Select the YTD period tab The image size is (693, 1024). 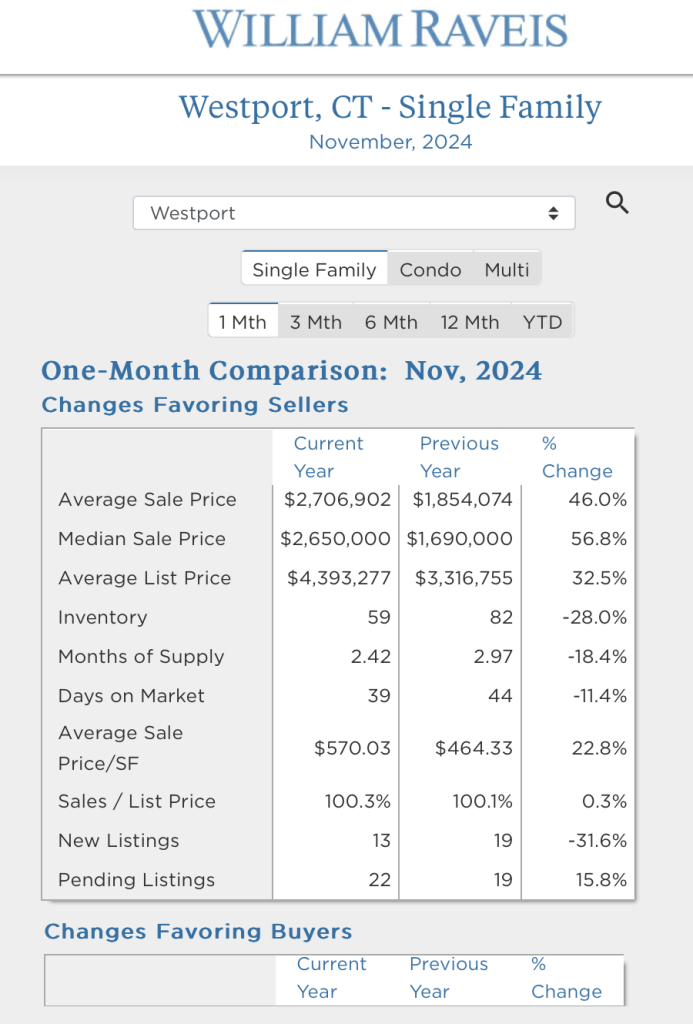tap(543, 322)
